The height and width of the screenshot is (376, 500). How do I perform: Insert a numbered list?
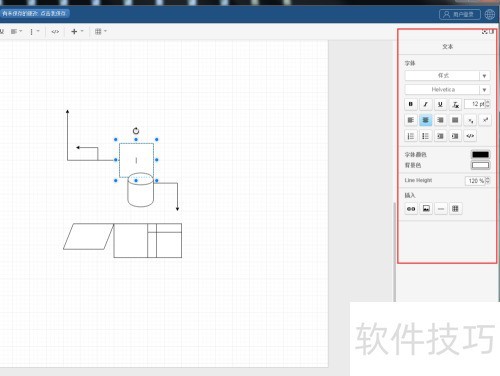411,136
